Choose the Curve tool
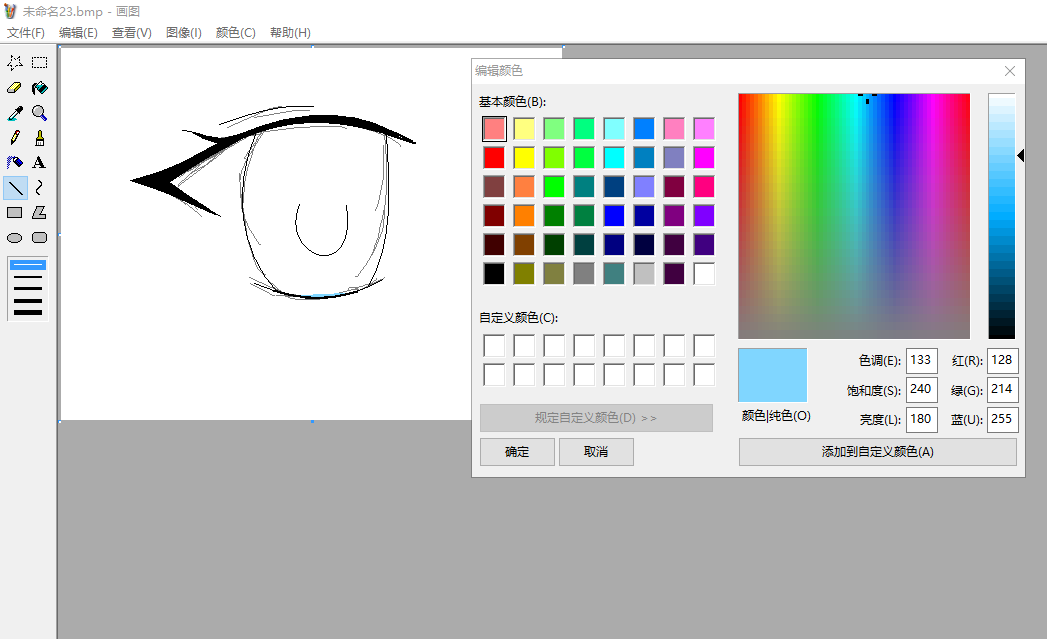 tap(39, 188)
